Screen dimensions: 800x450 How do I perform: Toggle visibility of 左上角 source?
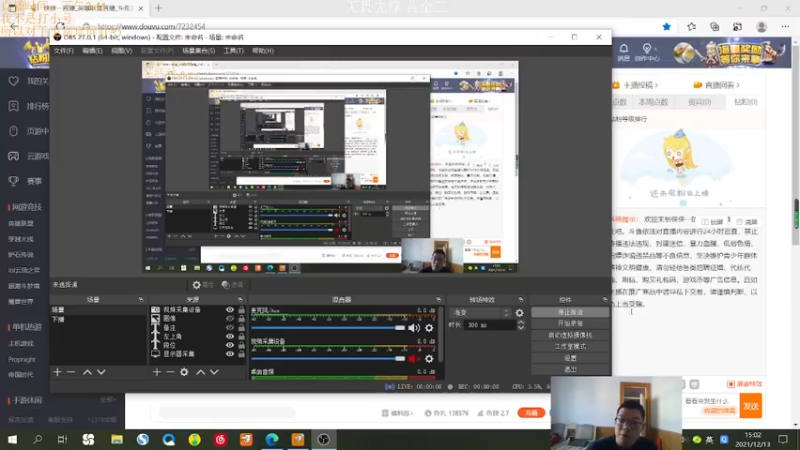[x=230, y=336]
